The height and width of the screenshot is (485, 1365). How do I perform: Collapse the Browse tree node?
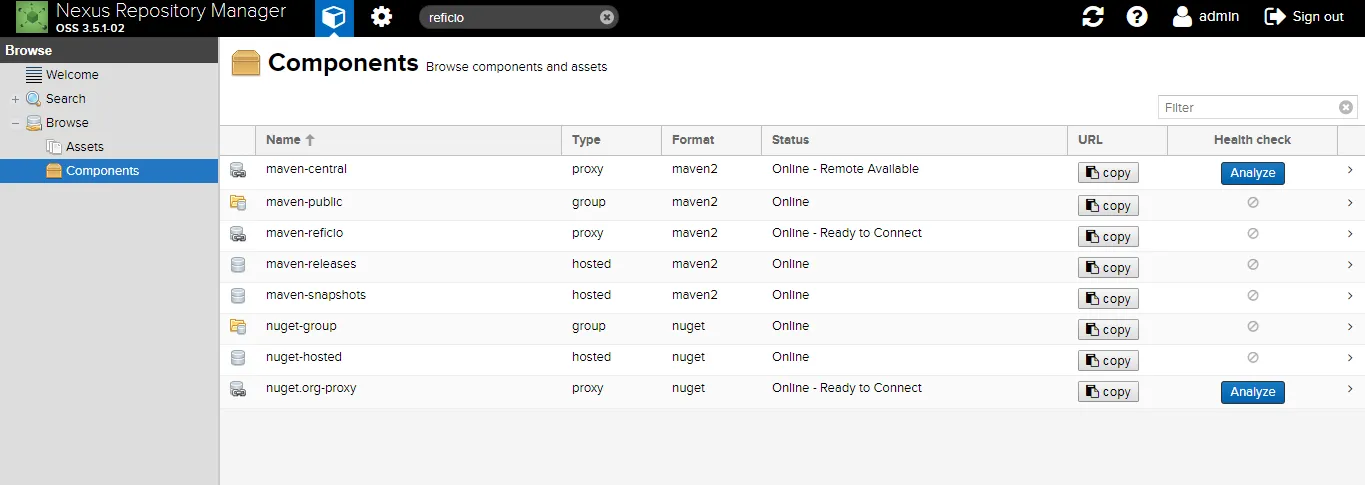tap(15, 123)
